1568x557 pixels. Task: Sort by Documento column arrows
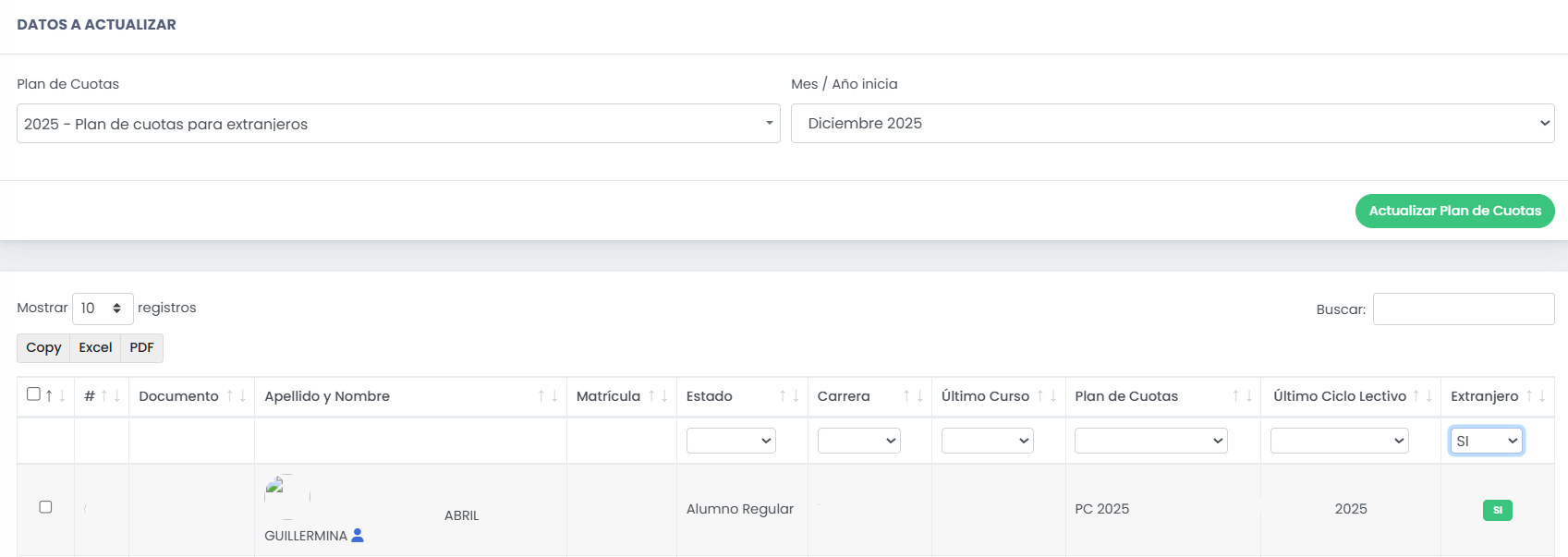tap(236, 396)
